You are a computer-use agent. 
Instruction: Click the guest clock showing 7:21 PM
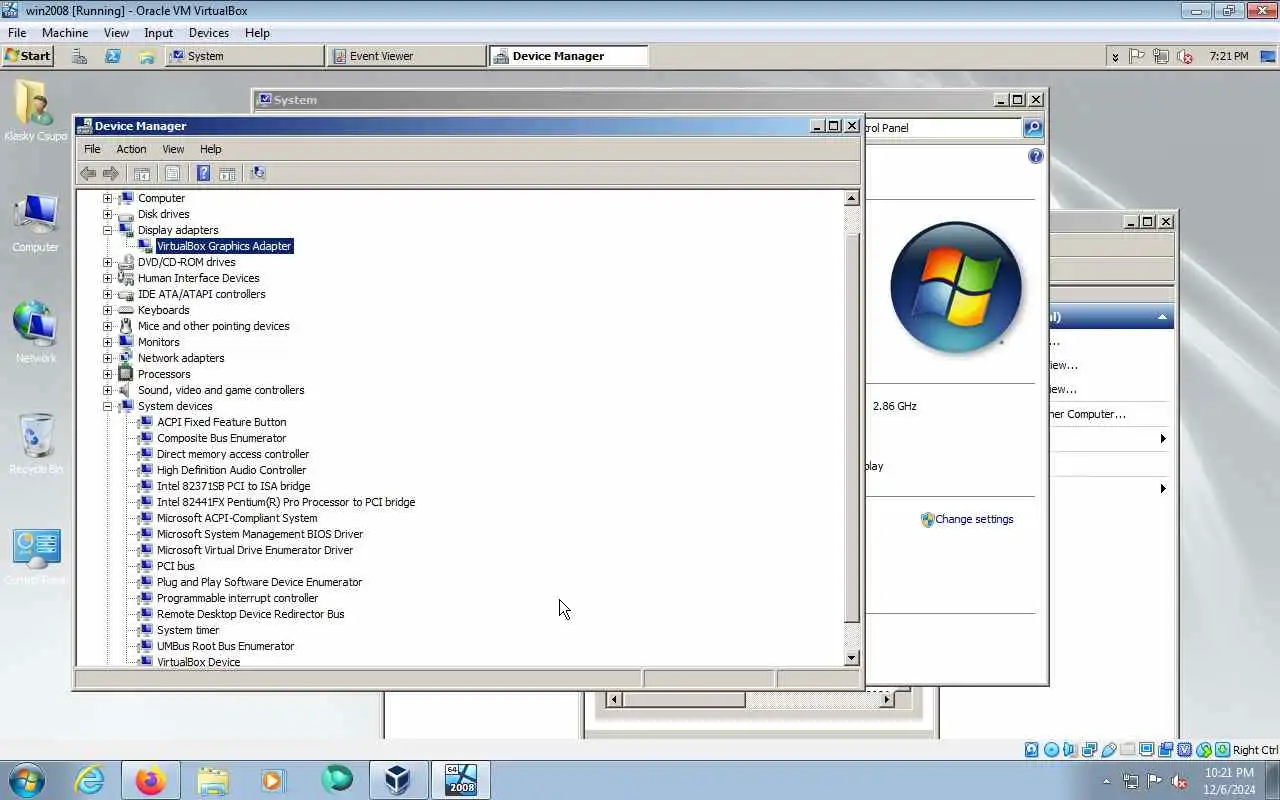tap(1228, 56)
